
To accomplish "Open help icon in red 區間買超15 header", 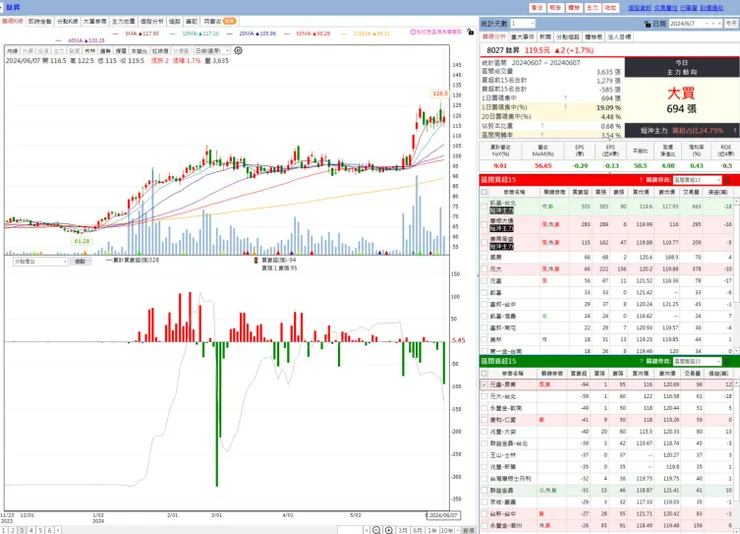I will pos(641,180).
